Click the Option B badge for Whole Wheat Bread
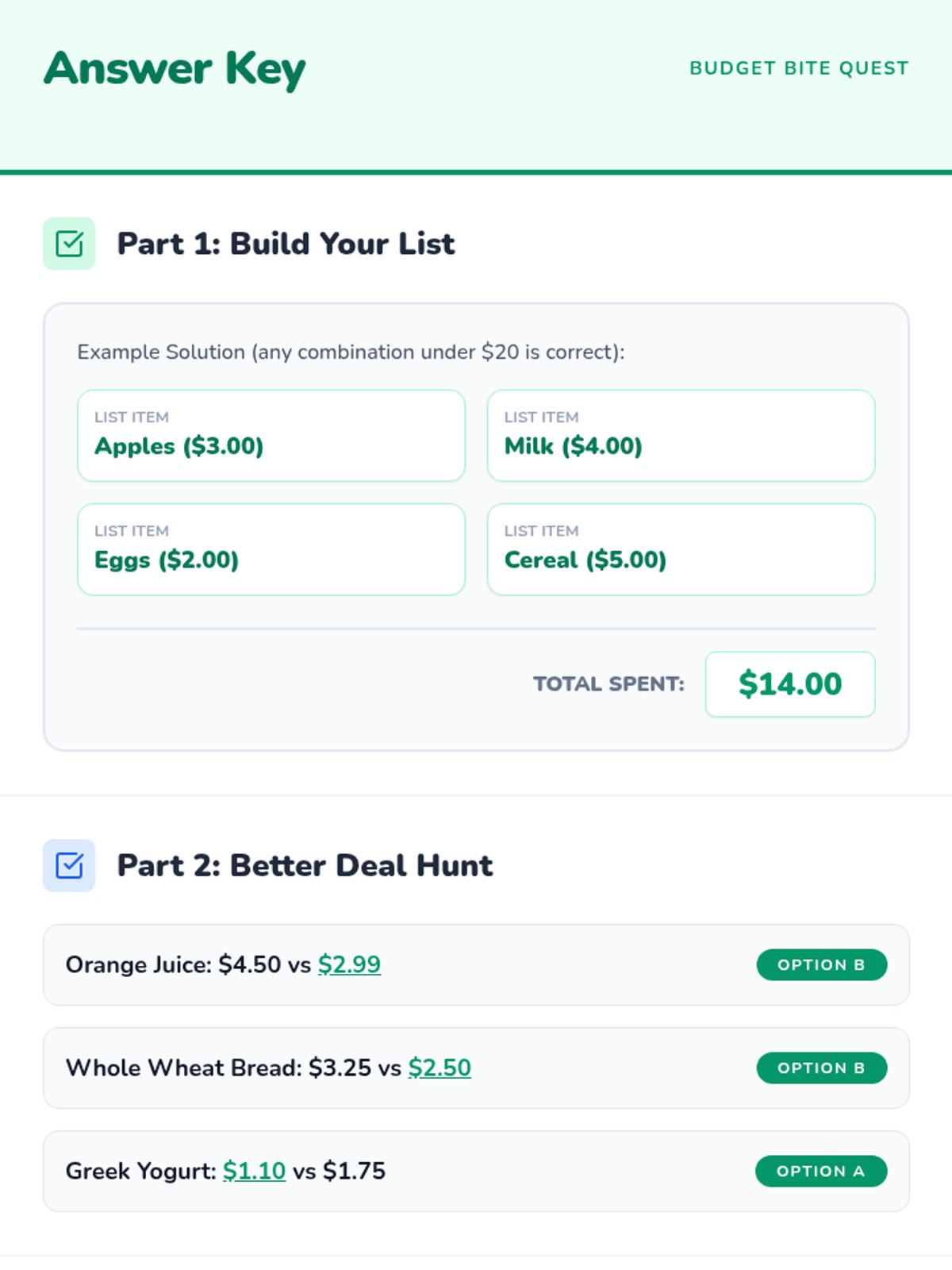Image resolution: width=952 pixels, height=1270 pixels. click(x=821, y=1068)
